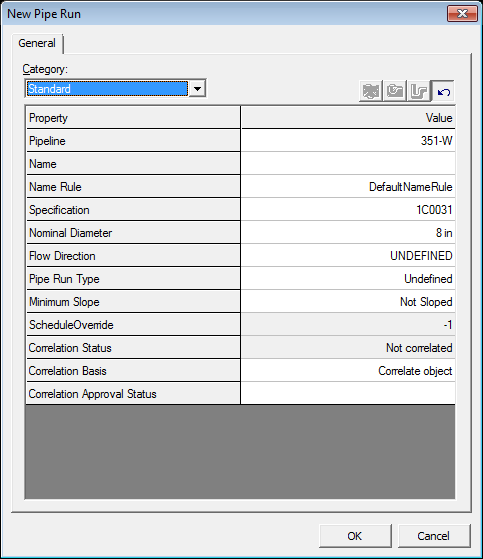Click the blue undo arrow icon

(x=443, y=91)
